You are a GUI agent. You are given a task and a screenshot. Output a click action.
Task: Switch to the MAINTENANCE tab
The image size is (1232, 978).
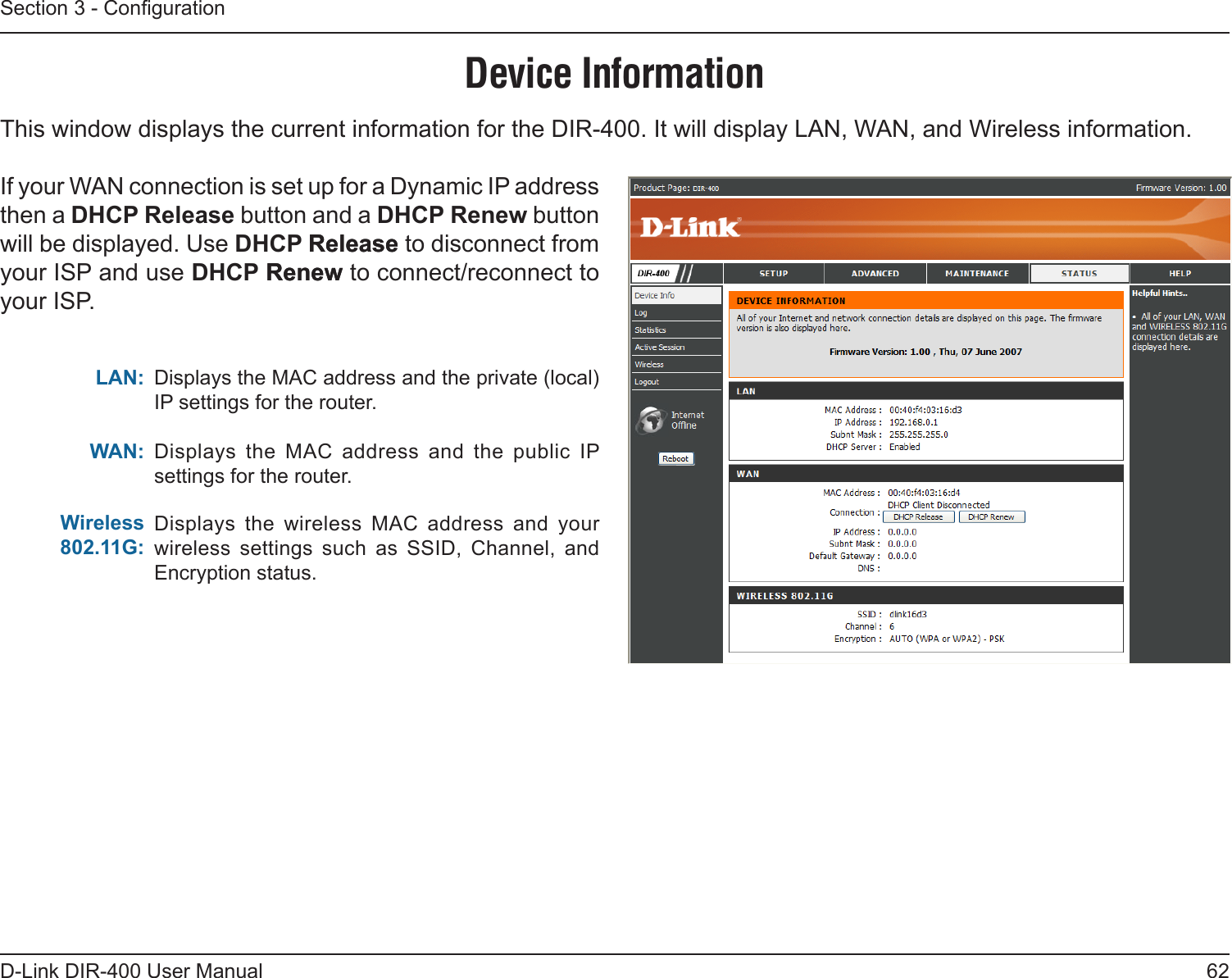click(x=977, y=274)
